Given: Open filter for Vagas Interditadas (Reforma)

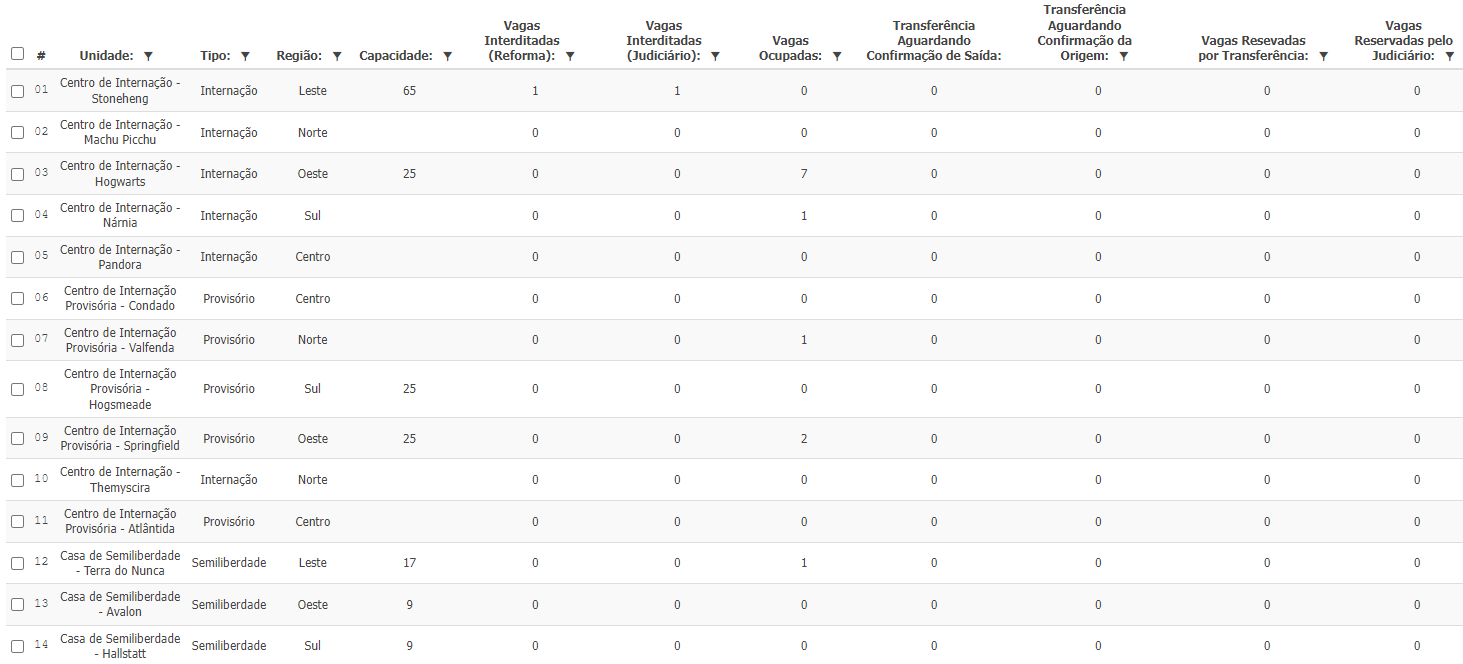Looking at the screenshot, I should click(569, 57).
